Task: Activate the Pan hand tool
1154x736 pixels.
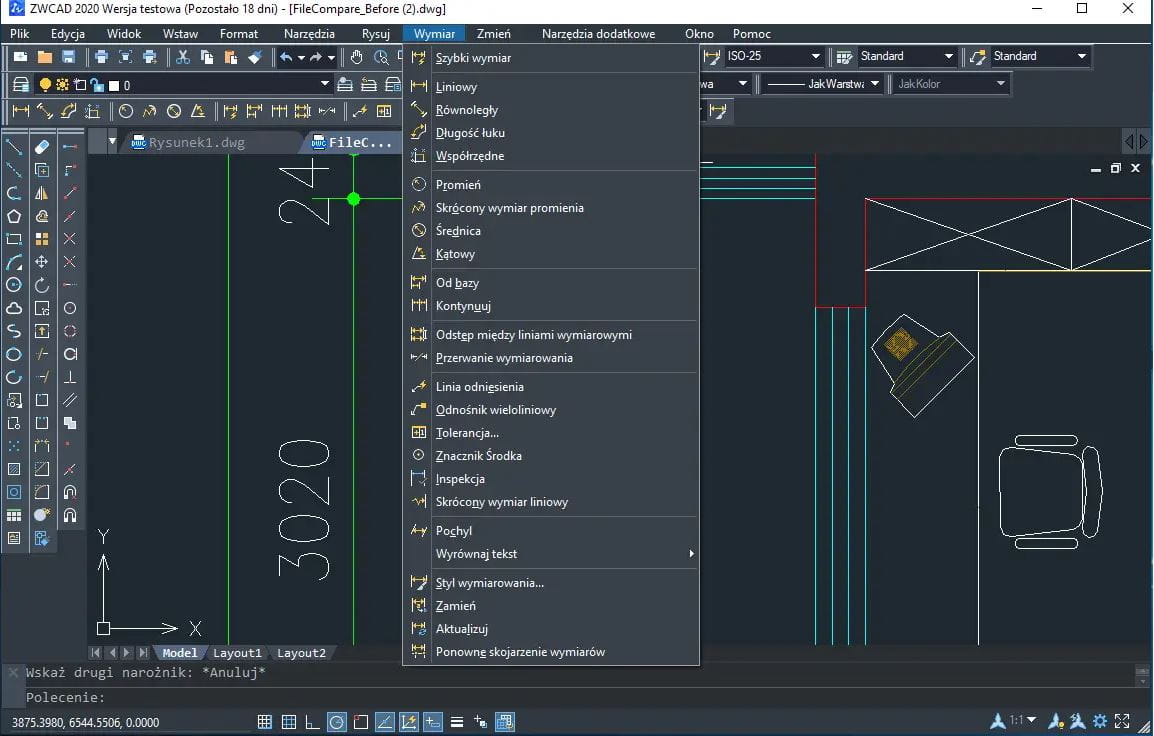Action: pos(356,57)
